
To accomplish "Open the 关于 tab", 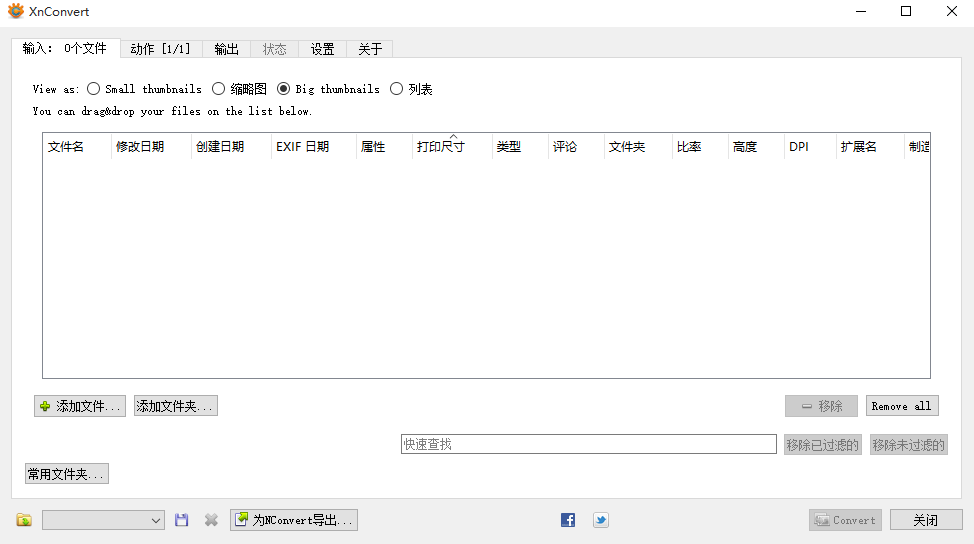I will tap(370, 49).
